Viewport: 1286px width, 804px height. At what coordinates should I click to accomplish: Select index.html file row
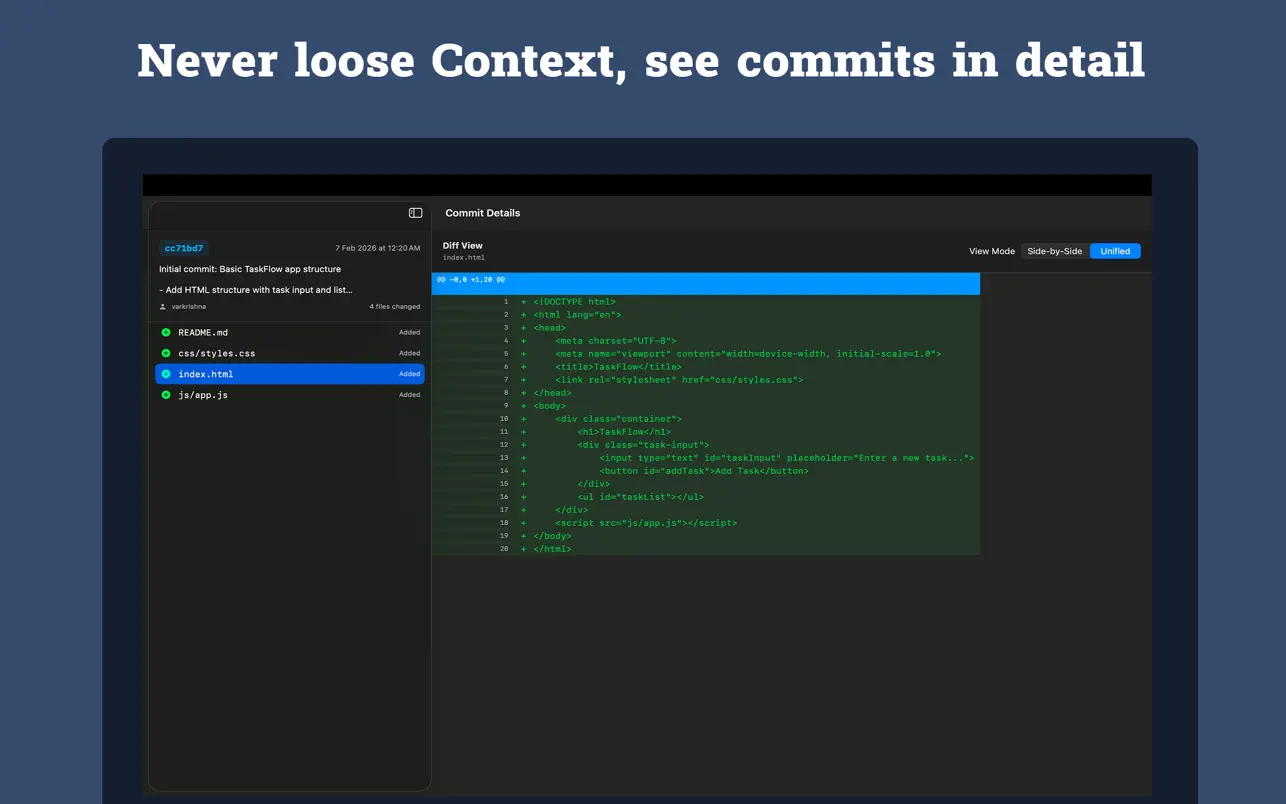point(290,374)
